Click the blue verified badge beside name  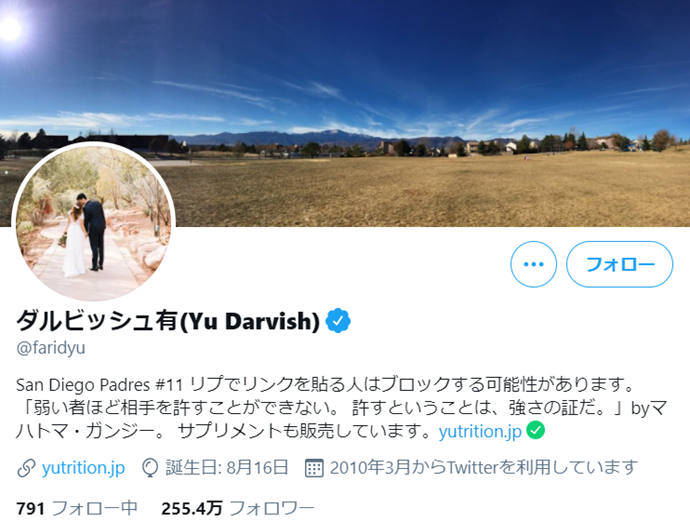338,320
